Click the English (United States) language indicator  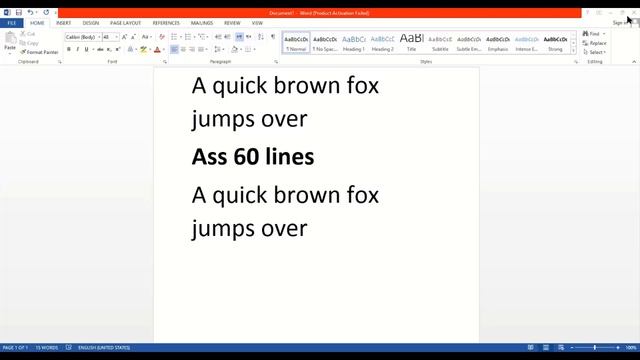click(x=104, y=347)
